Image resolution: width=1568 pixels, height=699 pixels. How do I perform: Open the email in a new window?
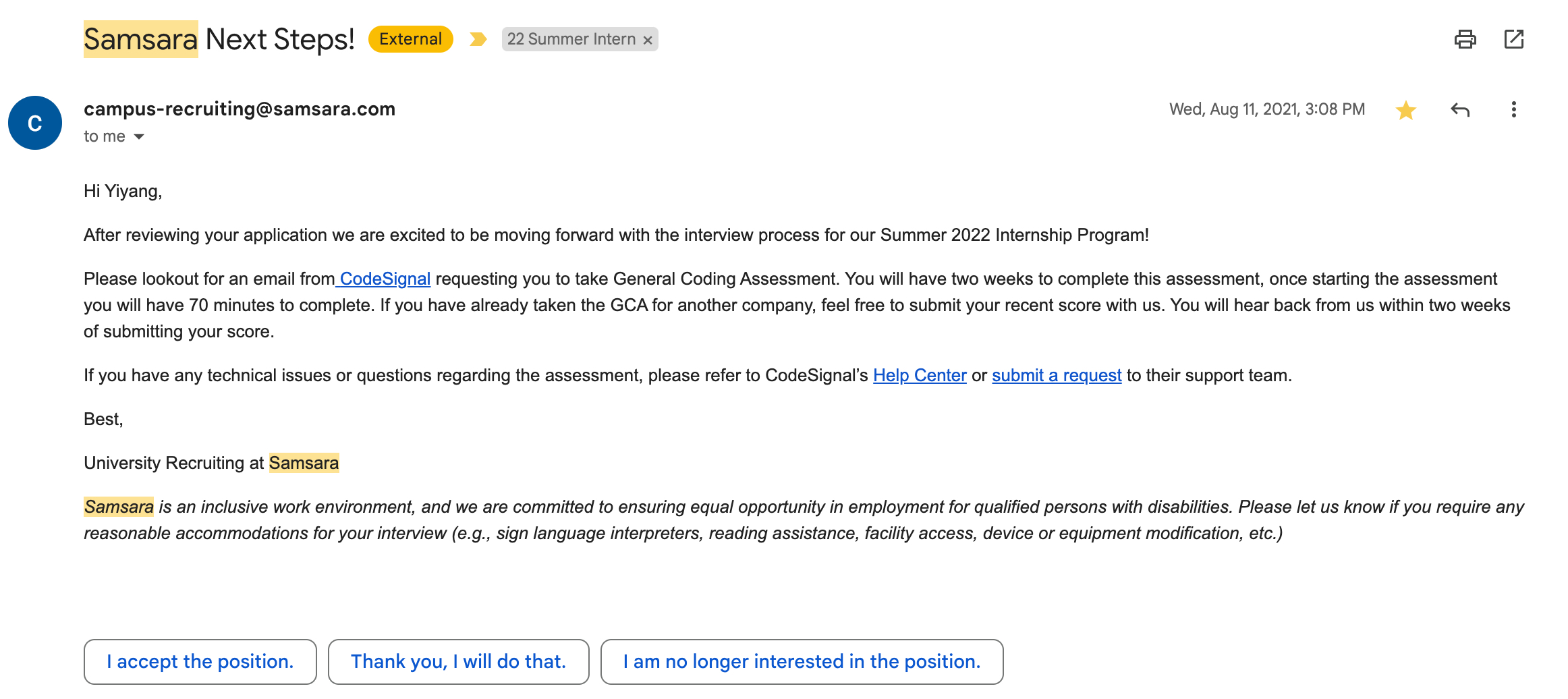[1514, 39]
